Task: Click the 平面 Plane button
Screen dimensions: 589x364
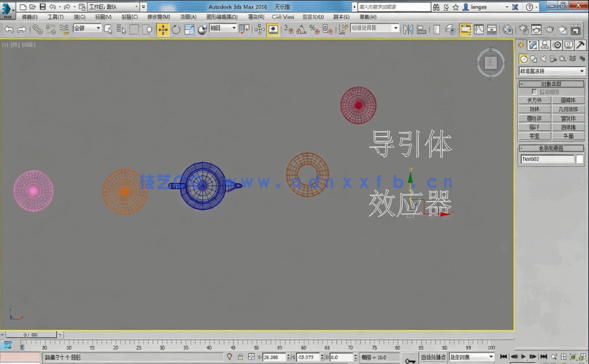Action: coord(568,136)
